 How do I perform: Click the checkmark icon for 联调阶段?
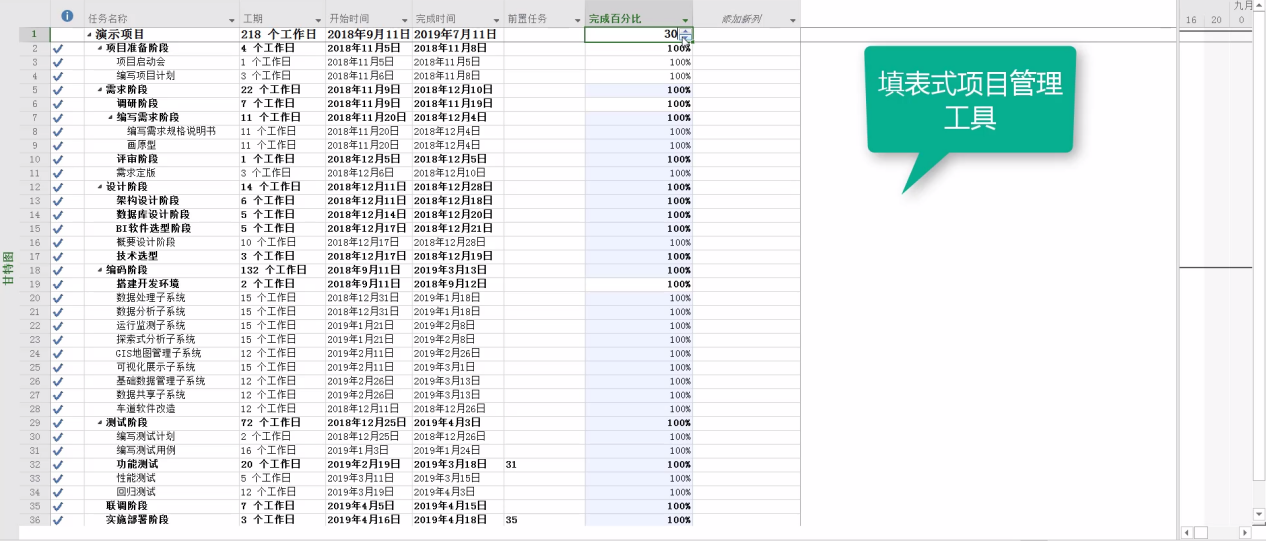point(58,506)
